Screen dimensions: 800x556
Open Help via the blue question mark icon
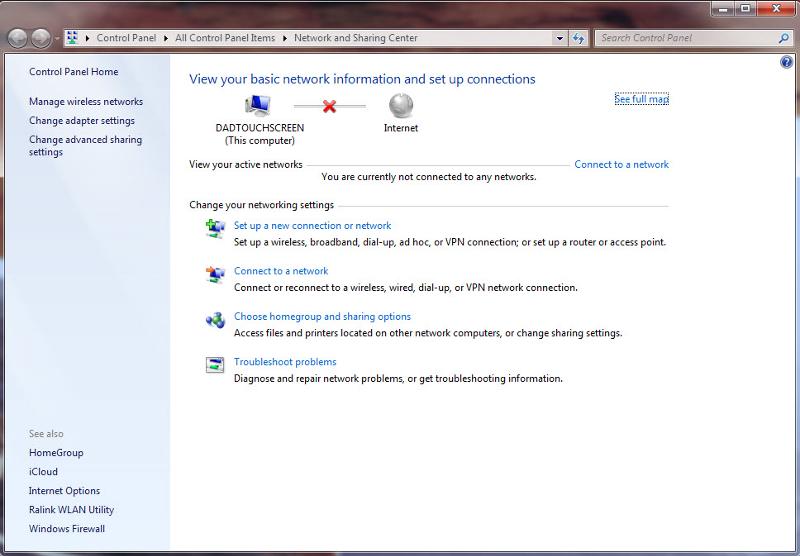[786, 62]
